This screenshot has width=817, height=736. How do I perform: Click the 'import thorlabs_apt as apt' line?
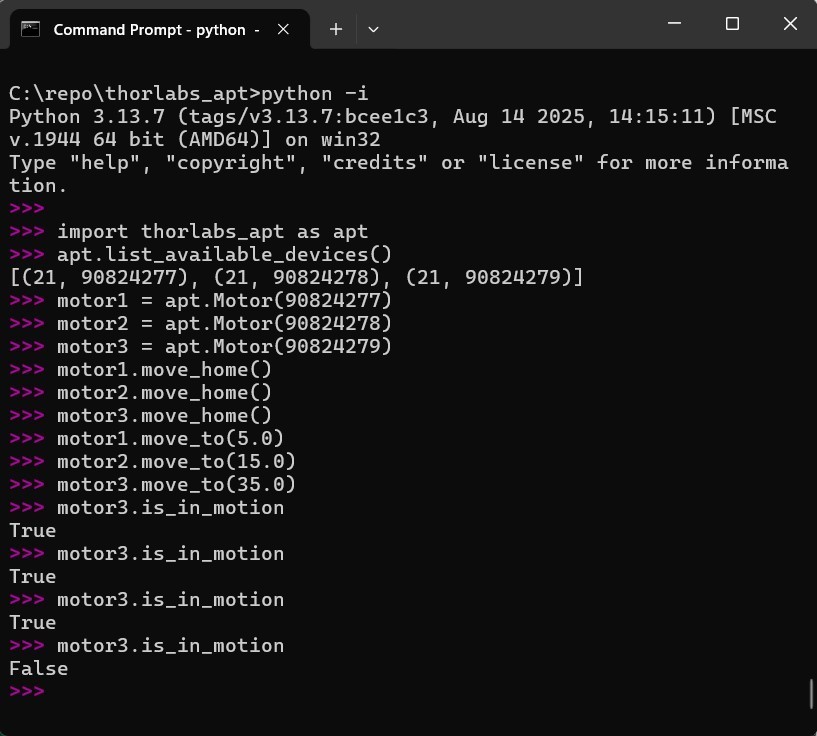(212, 231)
